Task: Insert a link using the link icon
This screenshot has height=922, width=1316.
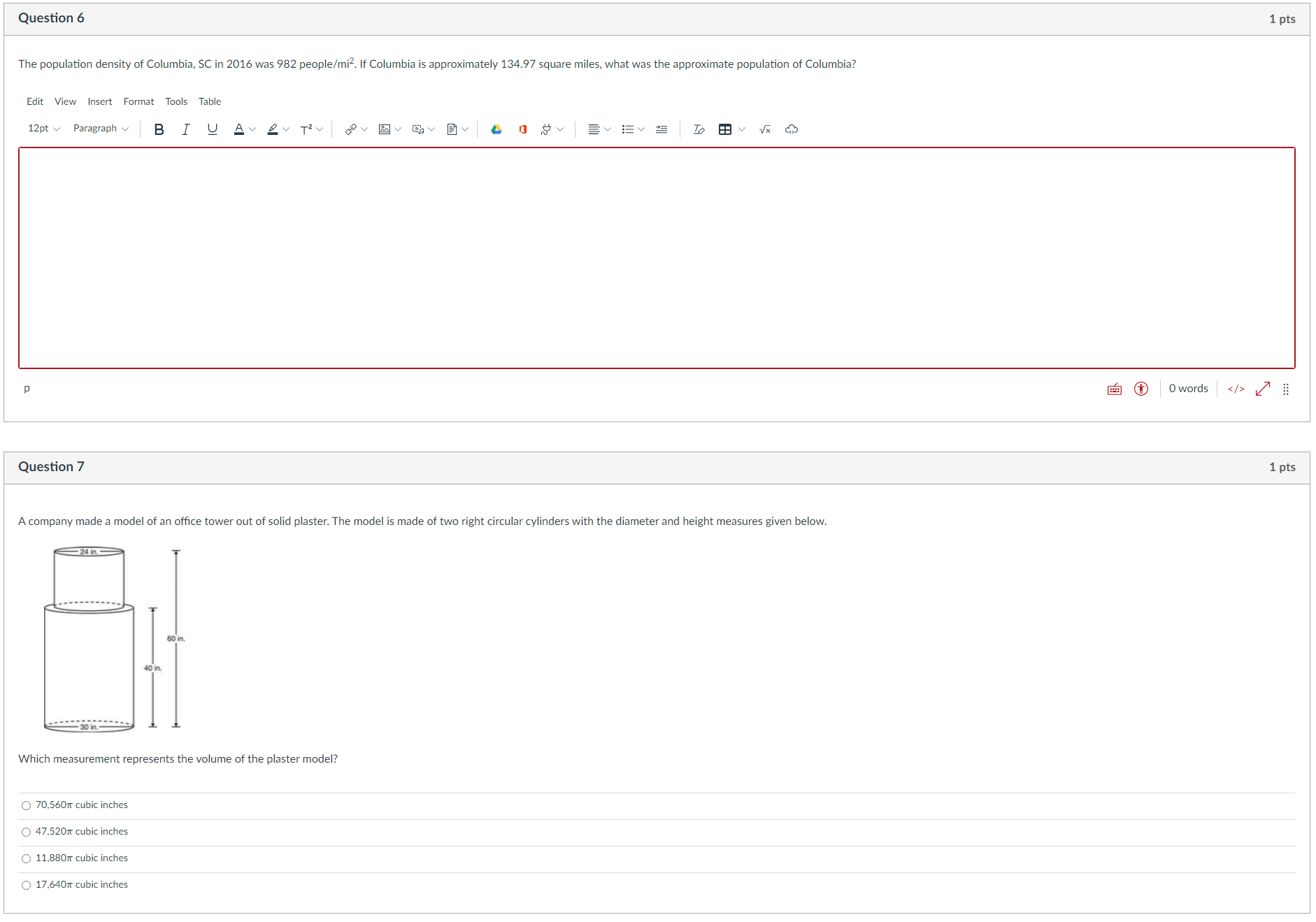Action: [351, 129]
